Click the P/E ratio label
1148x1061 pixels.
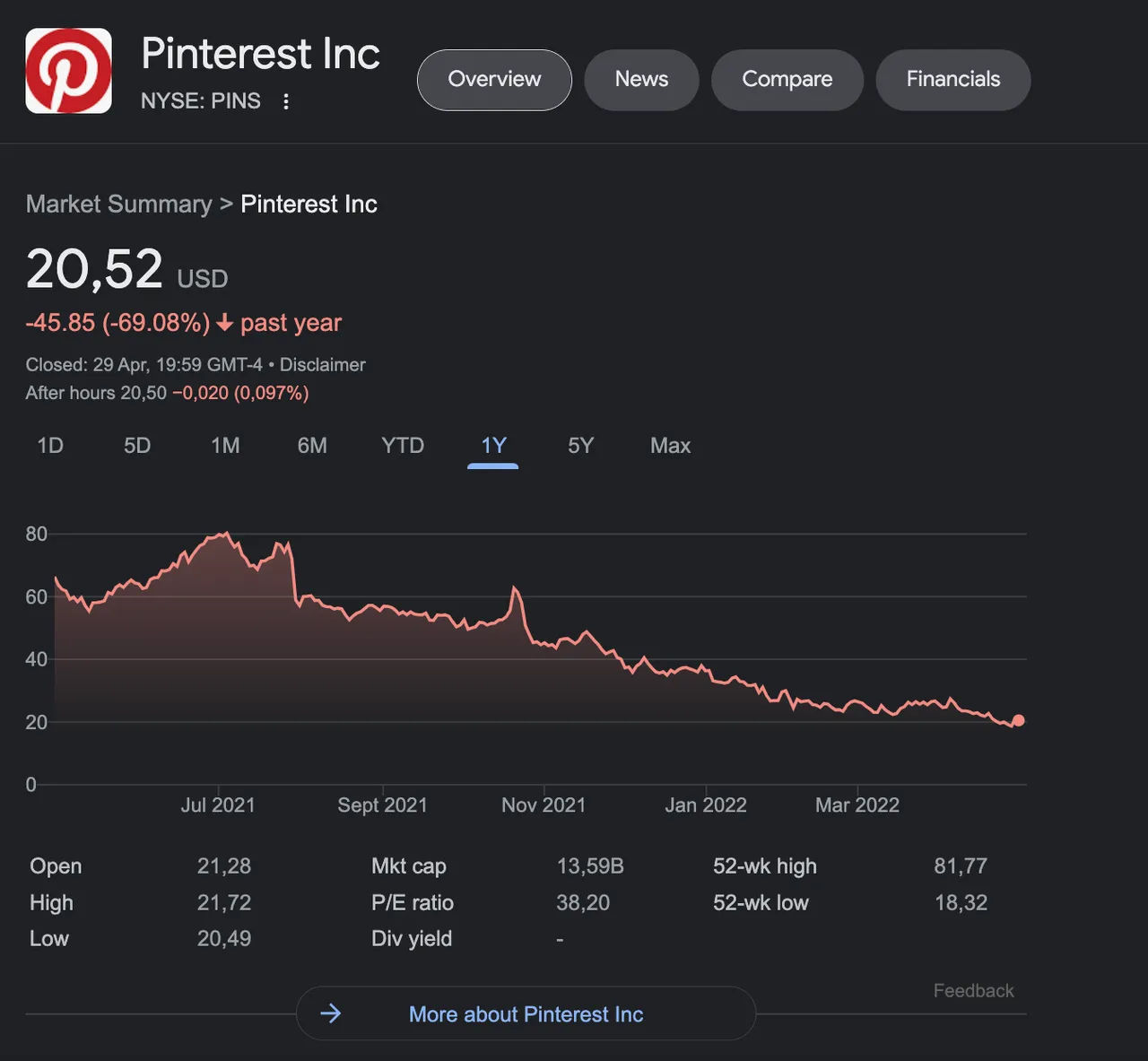[413, 903]
